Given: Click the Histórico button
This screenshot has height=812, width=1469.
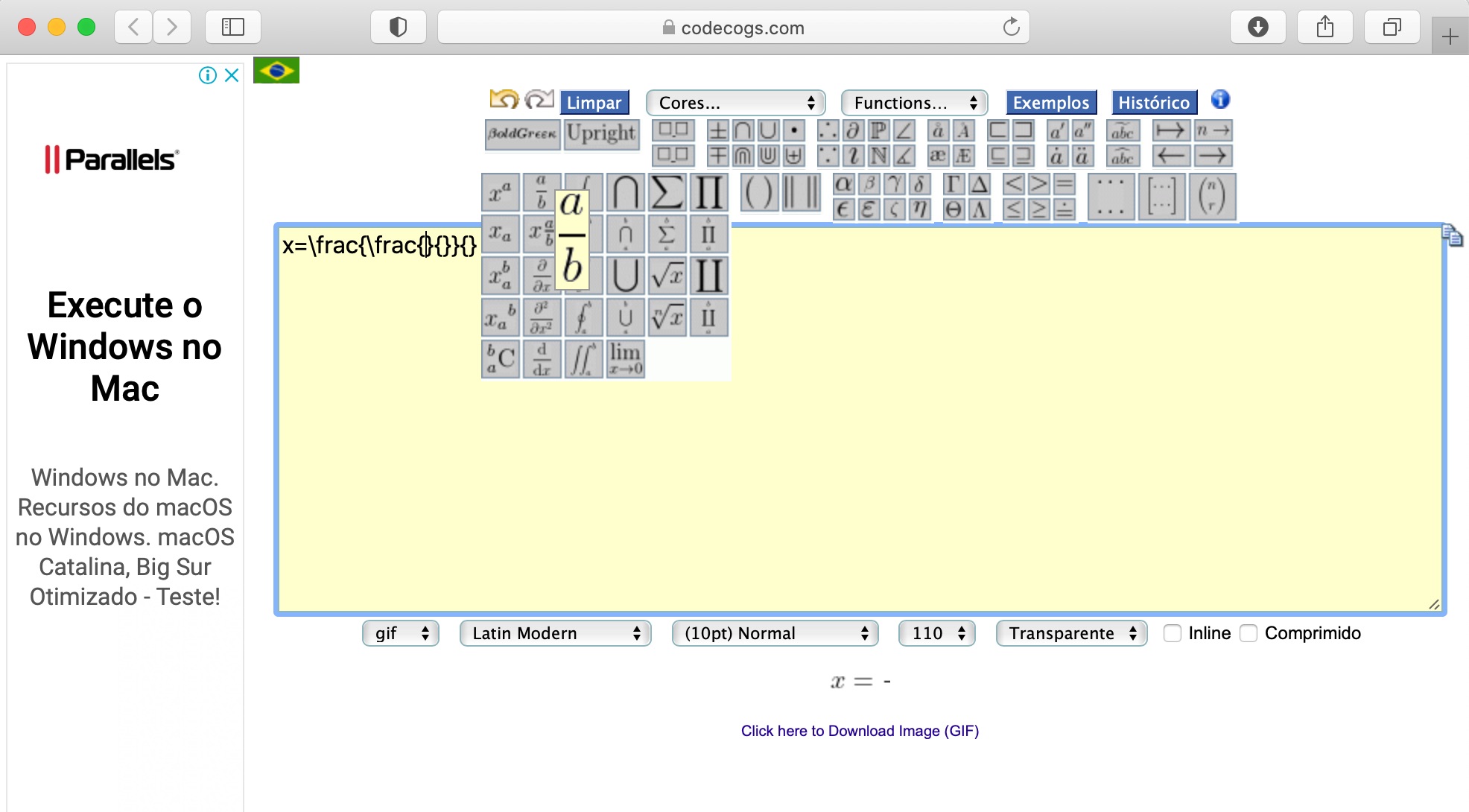Looking at the screenshot, I should 1154,102.
